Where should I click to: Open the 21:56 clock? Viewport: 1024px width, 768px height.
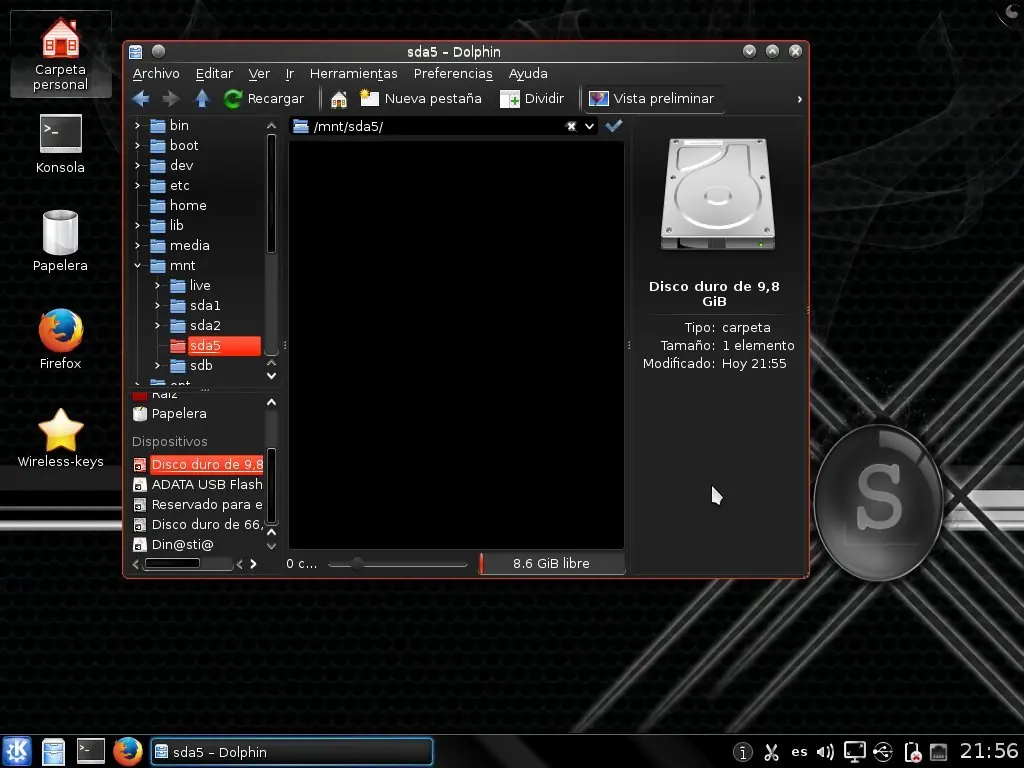989,751
